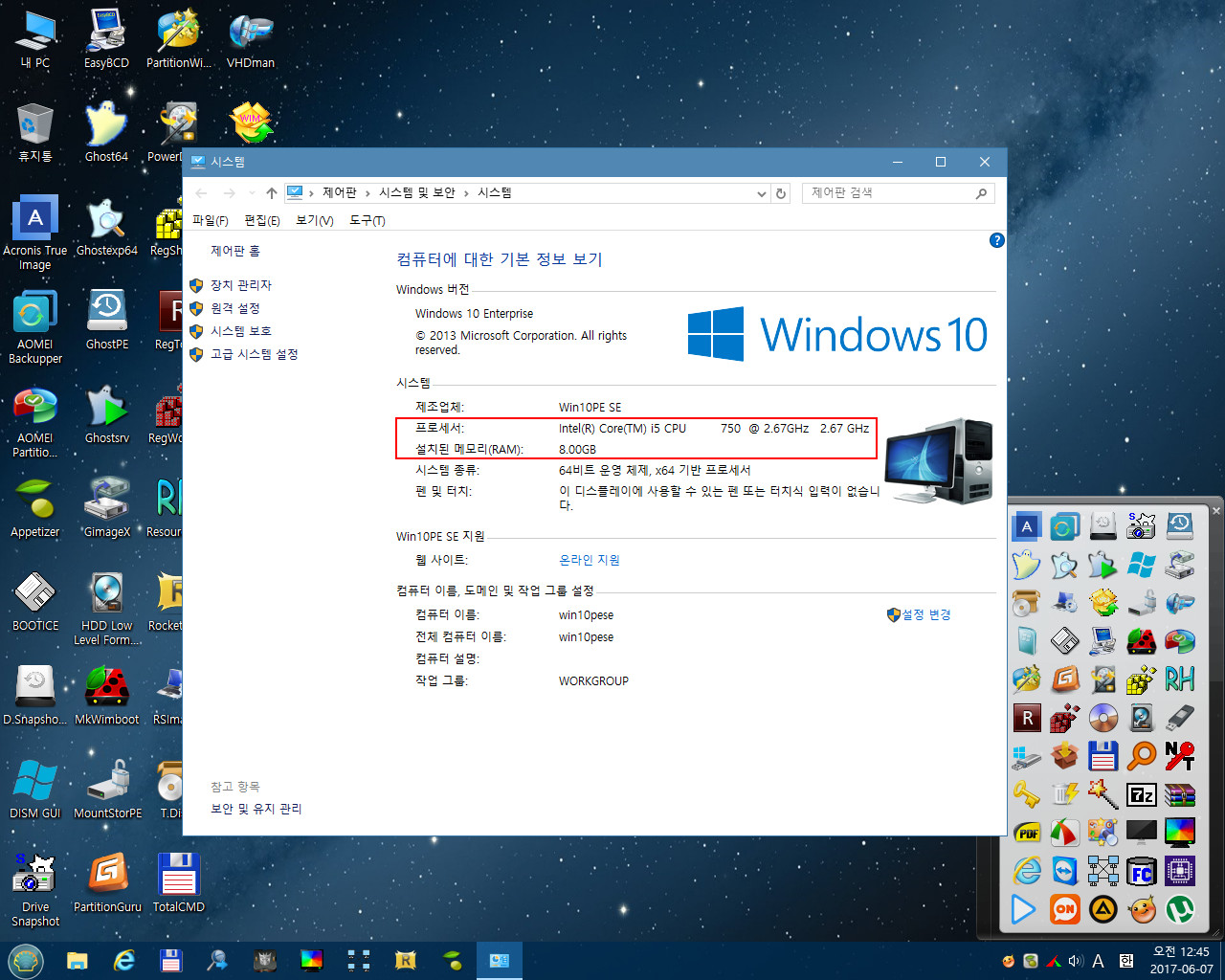Select 시스템 및 보안 in the breadcrumb

417,192
